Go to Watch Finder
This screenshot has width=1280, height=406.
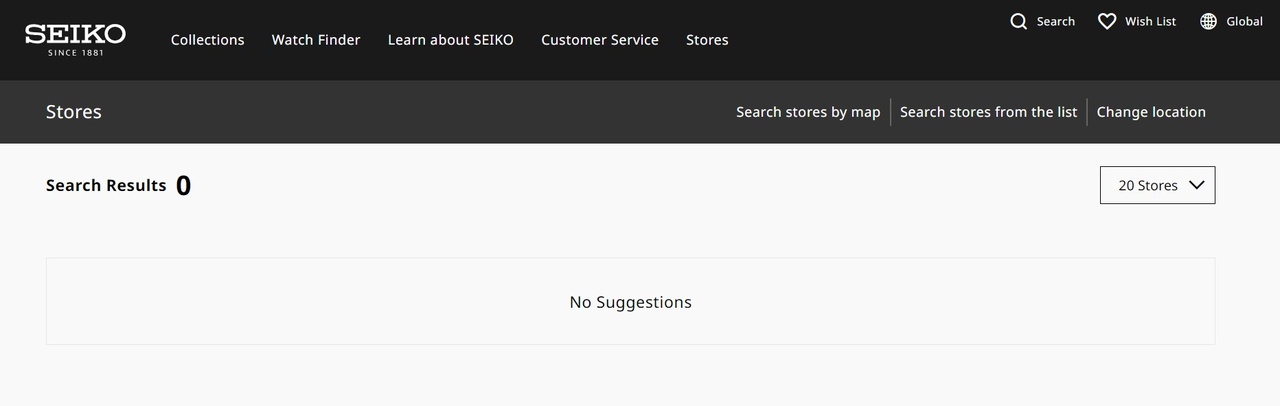pos(316,40)
